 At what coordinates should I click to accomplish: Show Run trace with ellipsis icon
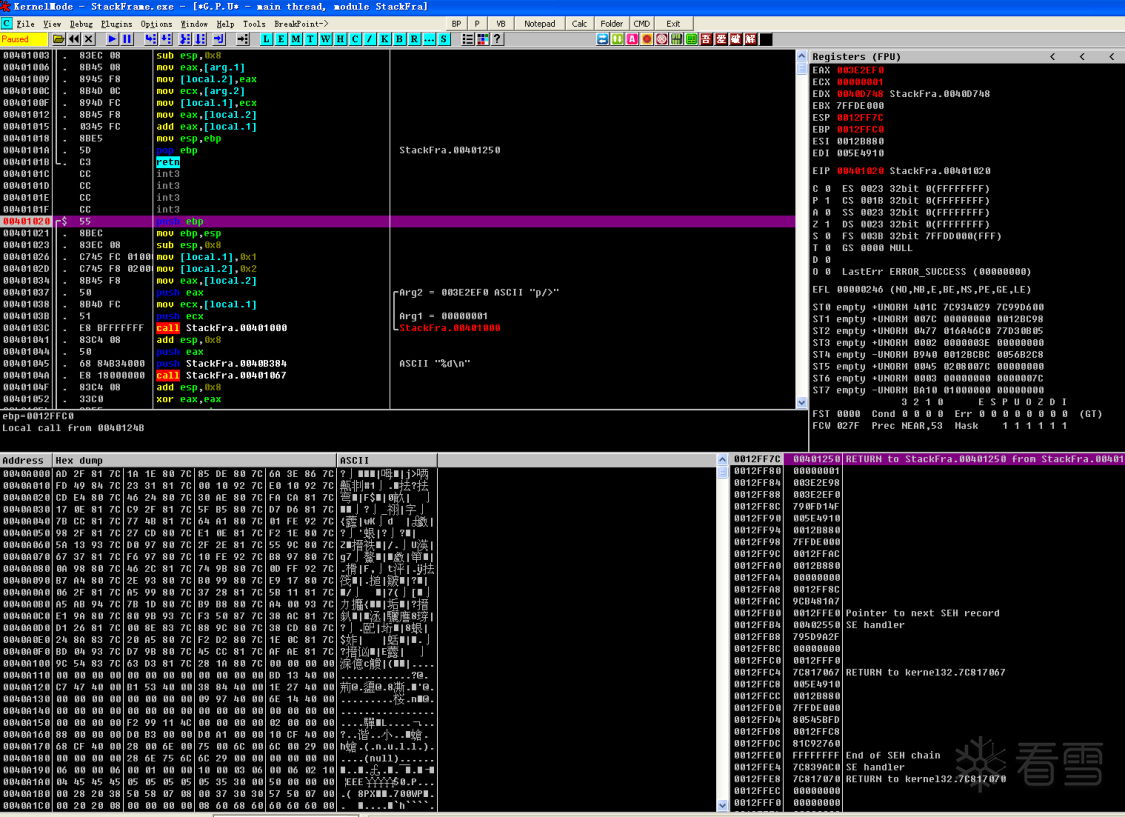[x=429, y=39]
